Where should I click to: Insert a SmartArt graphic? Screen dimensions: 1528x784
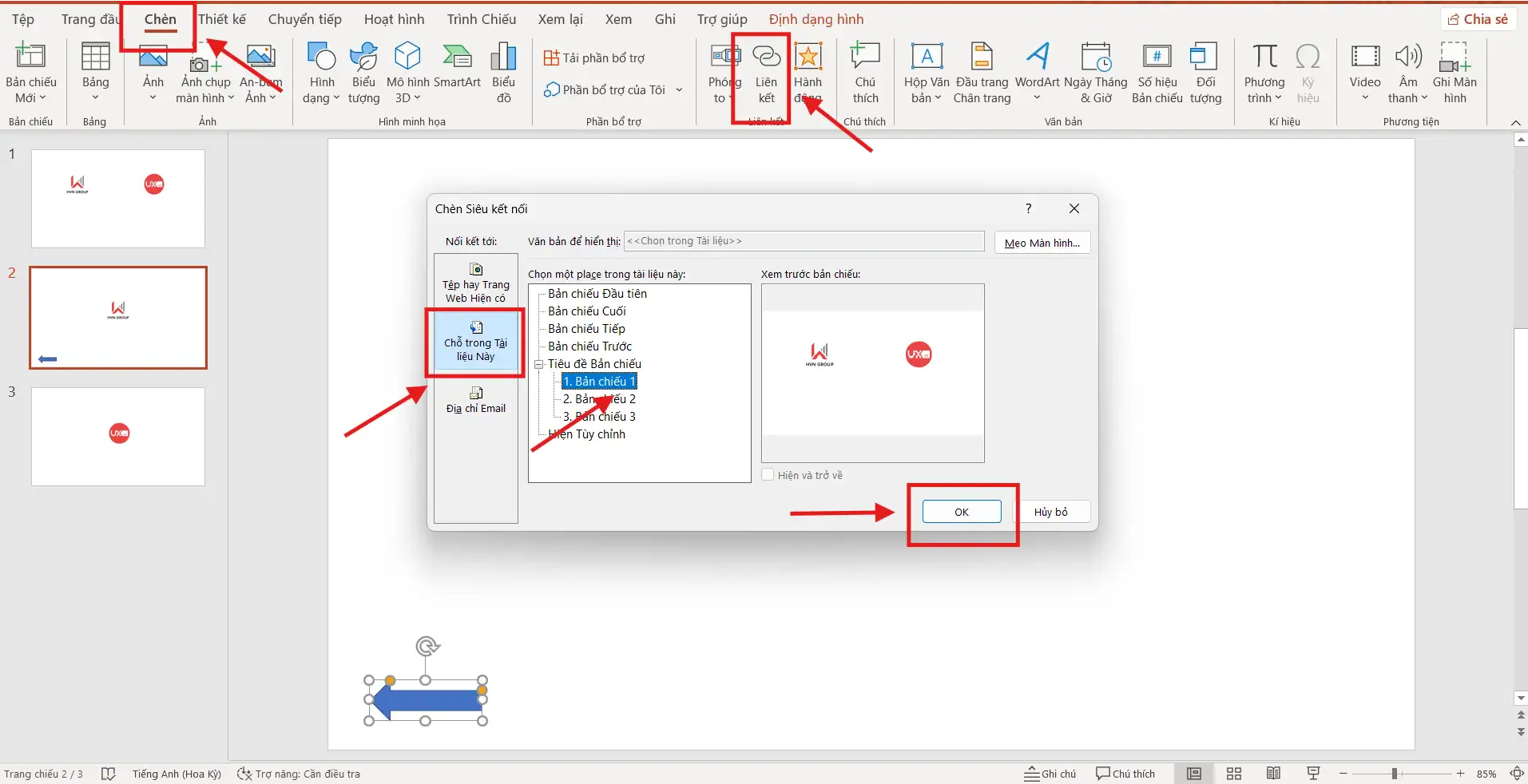(x=456, y=70)
